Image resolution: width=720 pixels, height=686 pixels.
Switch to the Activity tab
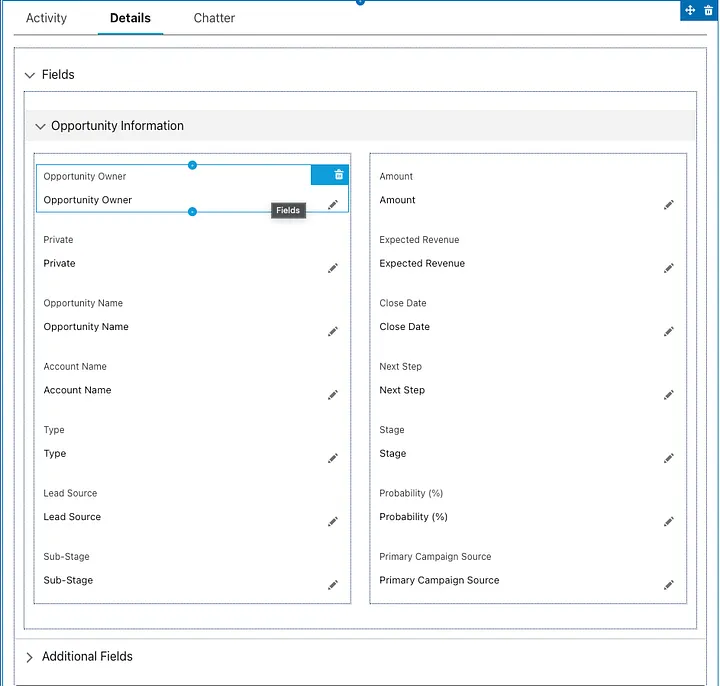[46, 18]
